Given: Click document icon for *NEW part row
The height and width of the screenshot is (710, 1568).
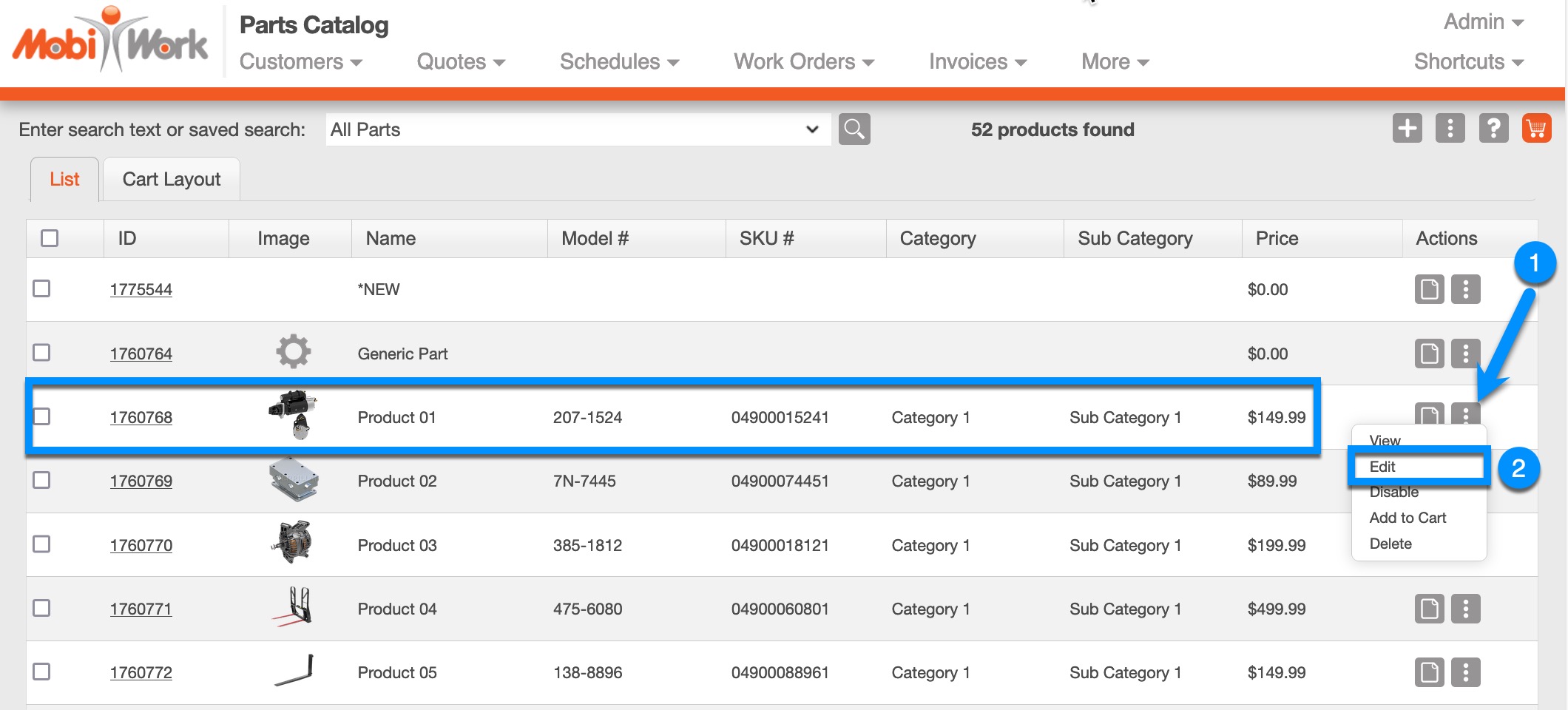Looking at the screenshot, I should coord(1429,289).
